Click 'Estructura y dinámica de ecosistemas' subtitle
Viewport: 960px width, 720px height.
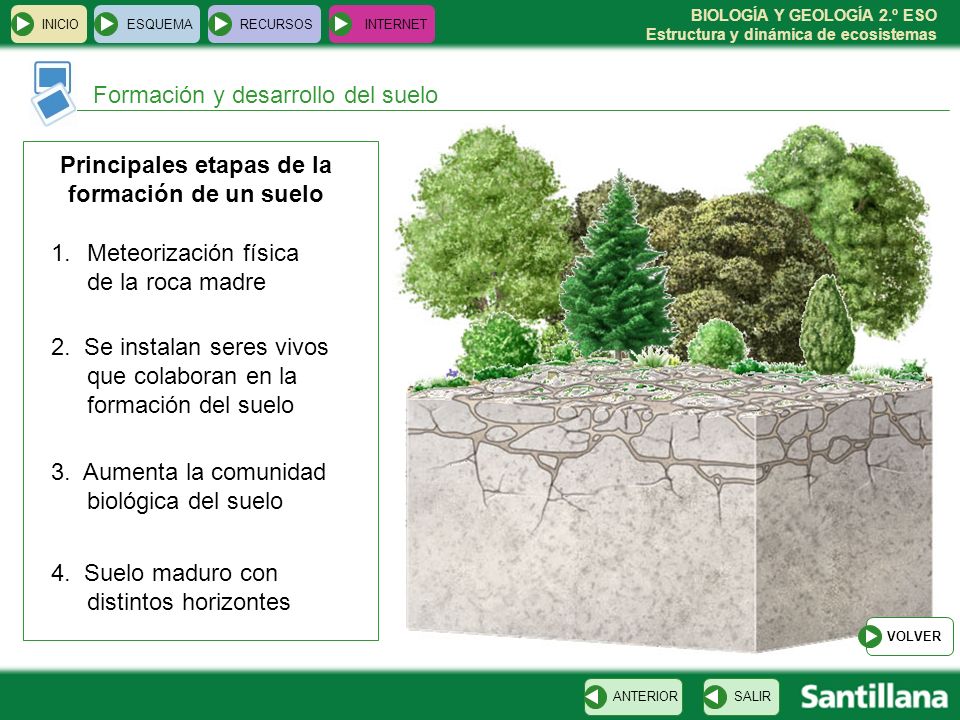pyautogui.click(x=791, y=34)
